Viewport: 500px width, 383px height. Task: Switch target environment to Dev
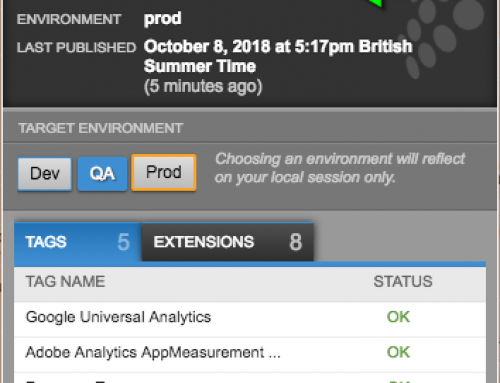pyautogui.click(x=45, y=174)
